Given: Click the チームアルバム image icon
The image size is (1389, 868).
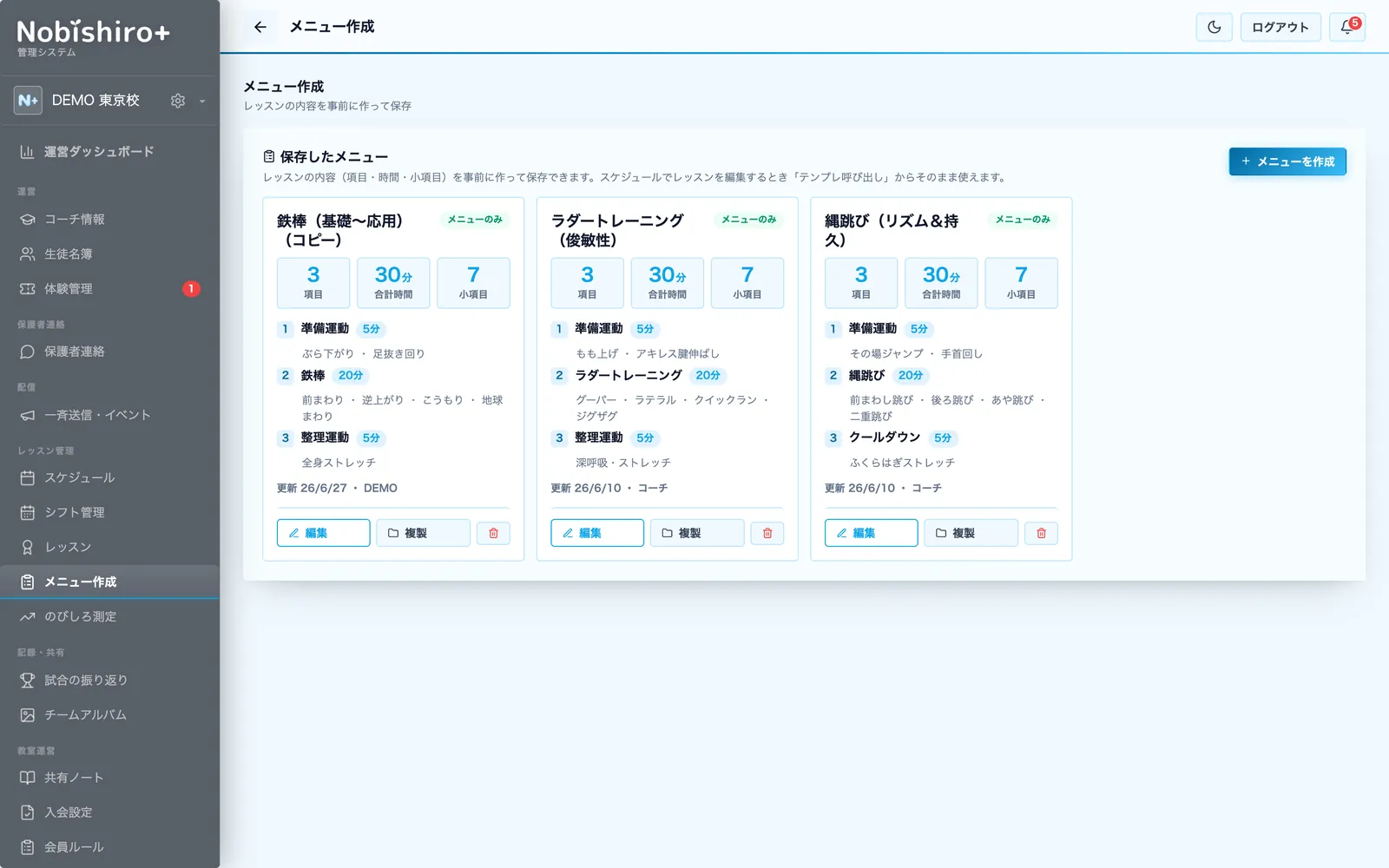Looking at the screenshot, I should point(28,715).
